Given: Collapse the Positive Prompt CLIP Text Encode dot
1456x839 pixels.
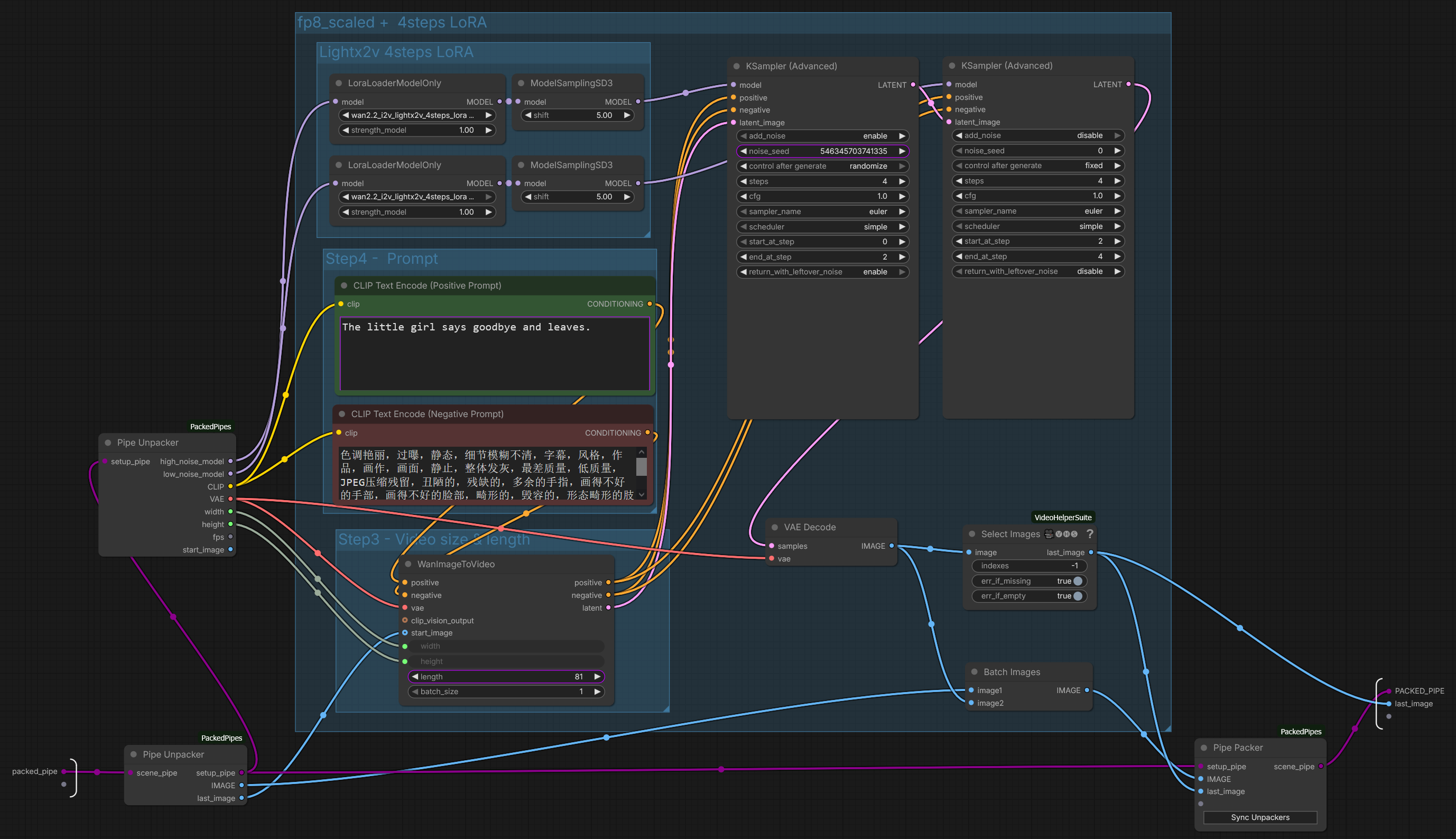Looking at the screenshot, I should (x=344, y=286).
